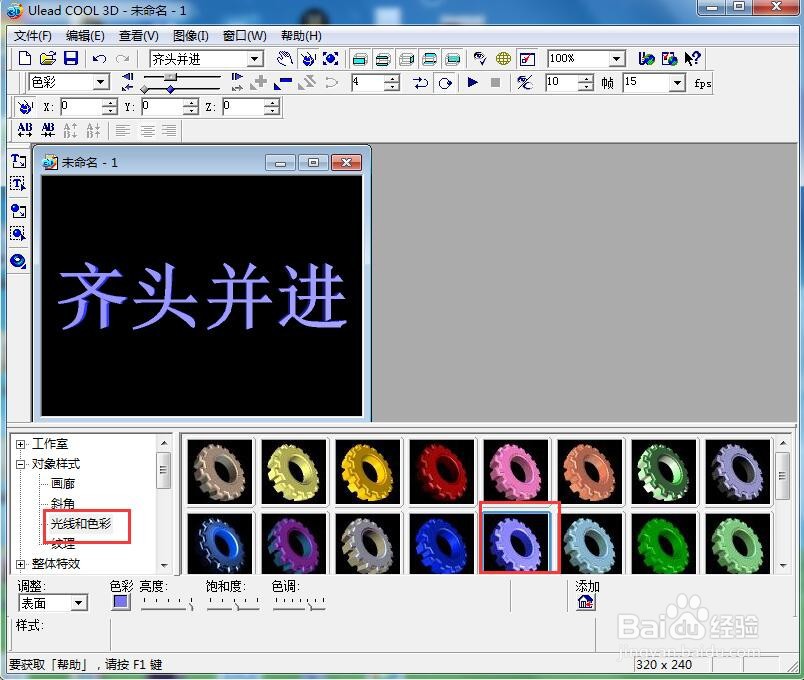Click the frame count field showing 10
Image resolution: width=804 pixels, height=680 pixels.
pyautogui.click(x=561, y=83)
